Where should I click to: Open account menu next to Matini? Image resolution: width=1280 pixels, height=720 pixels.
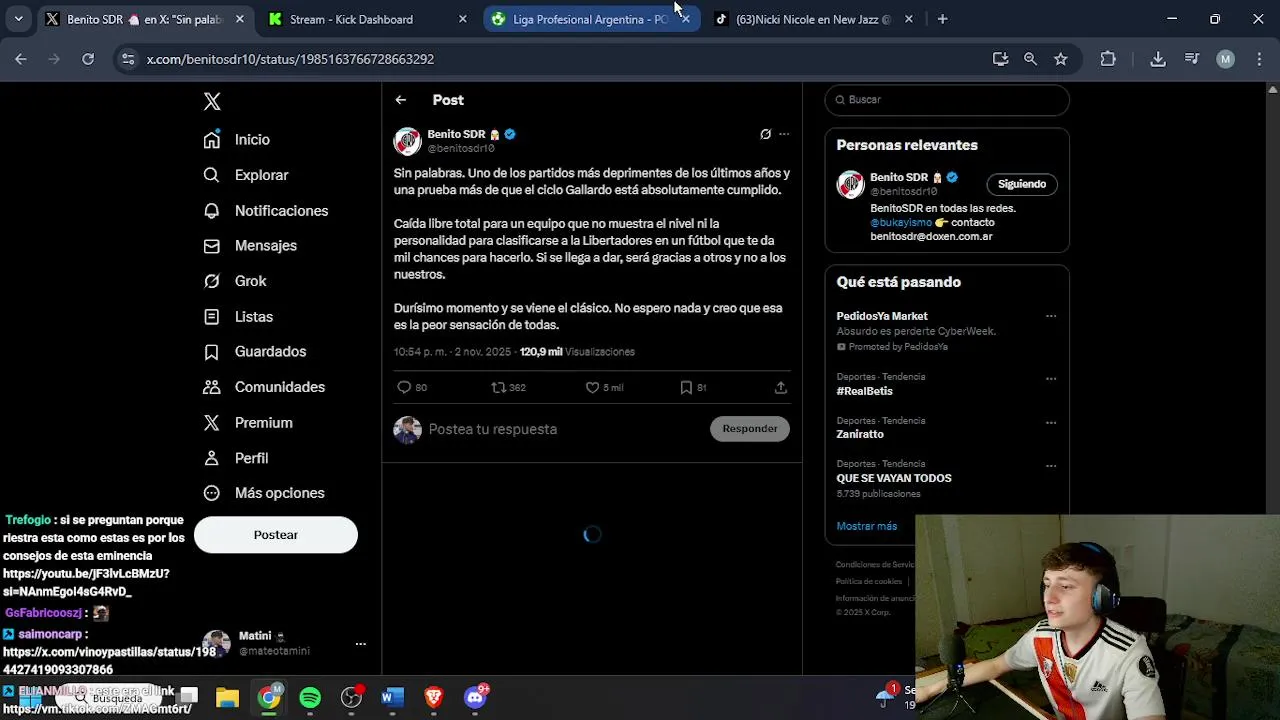361,644
